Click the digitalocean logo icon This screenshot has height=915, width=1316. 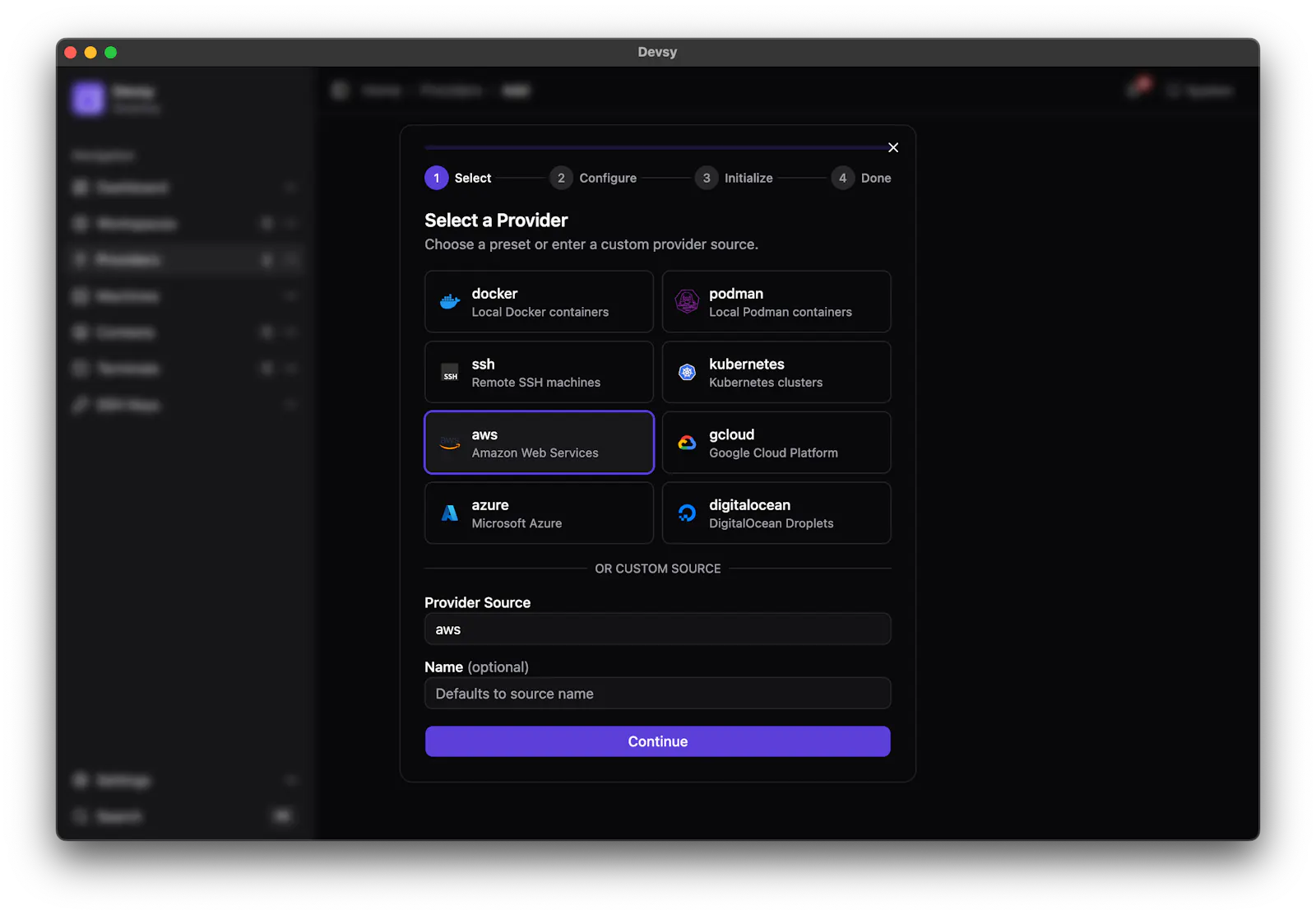pyautogui.click(x=687, y=513)
